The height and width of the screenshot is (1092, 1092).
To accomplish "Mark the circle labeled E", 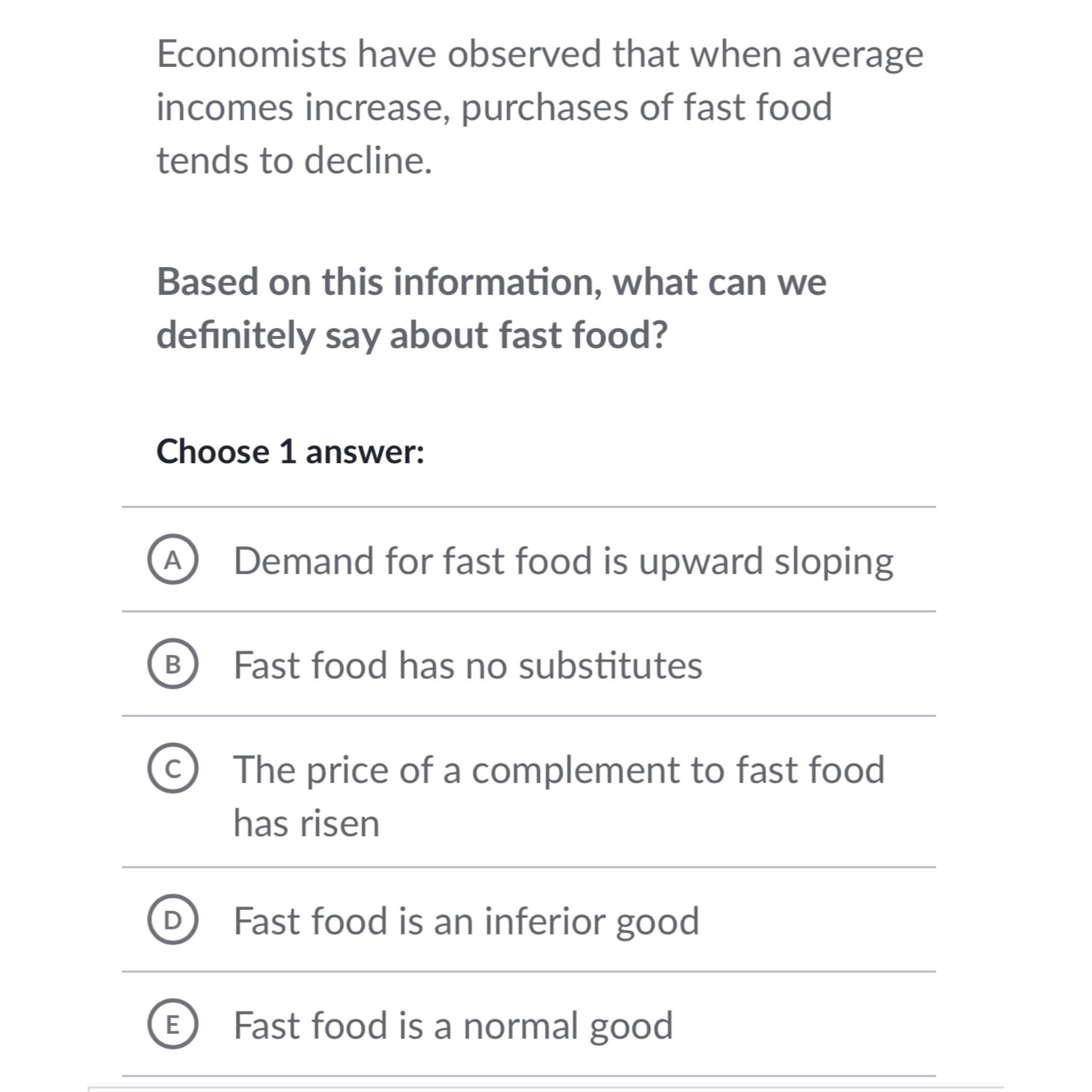I will tap(173, 1024).
